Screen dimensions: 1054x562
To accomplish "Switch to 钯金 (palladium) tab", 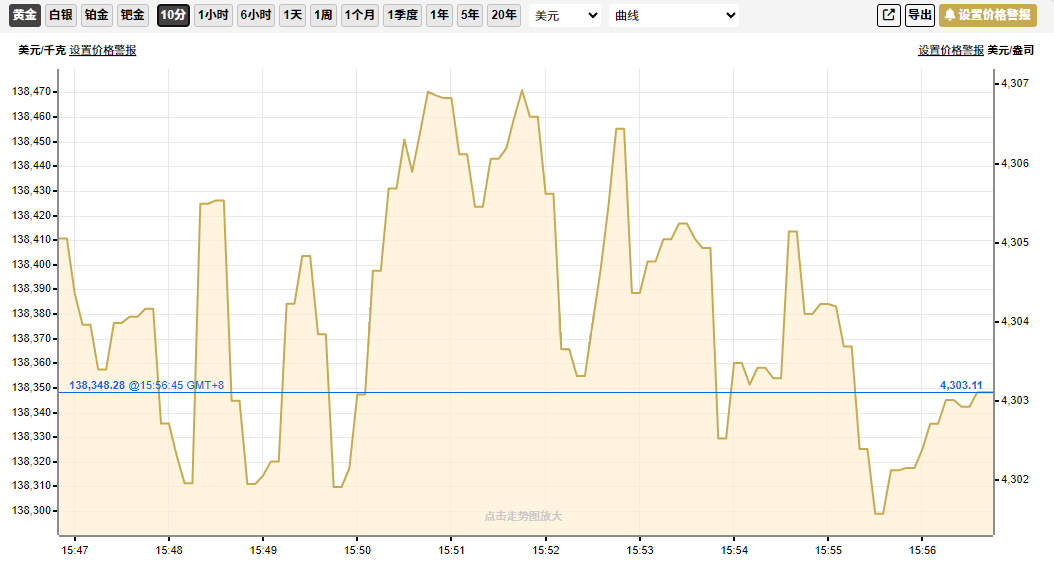I will point(132,15).
